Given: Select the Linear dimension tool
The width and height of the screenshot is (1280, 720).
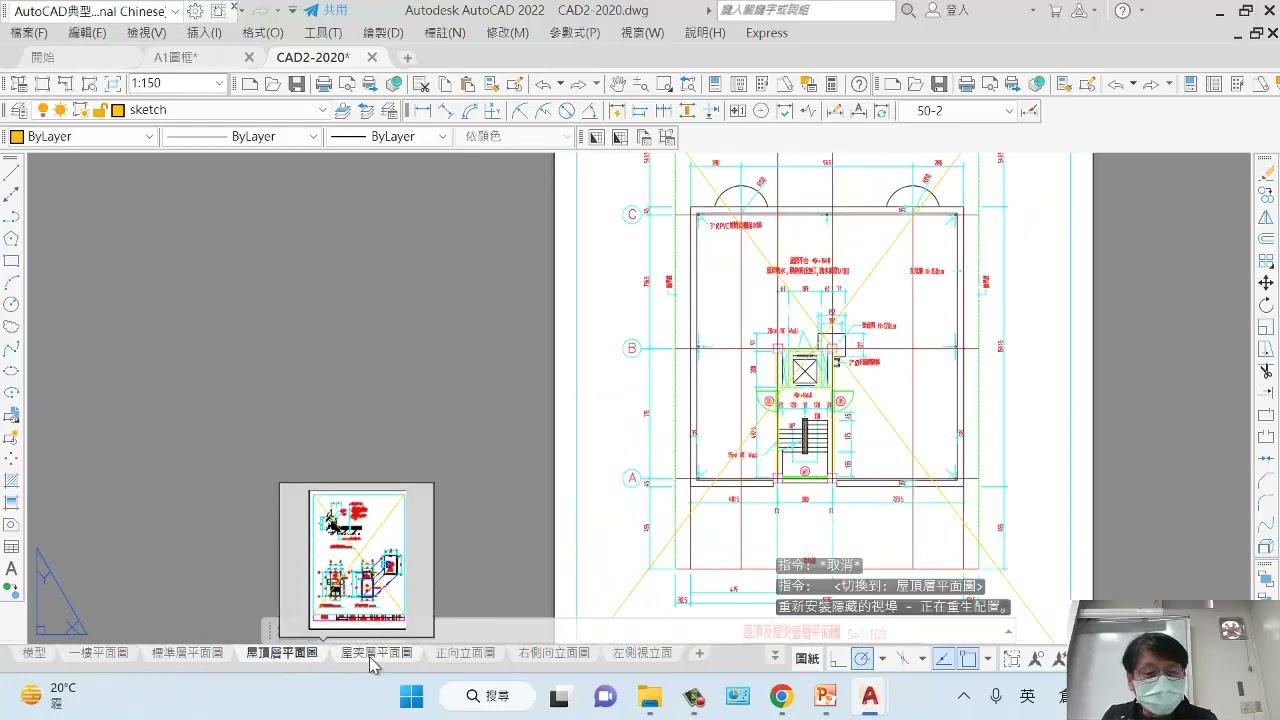Looking at the screenshot, I should 422,110.
